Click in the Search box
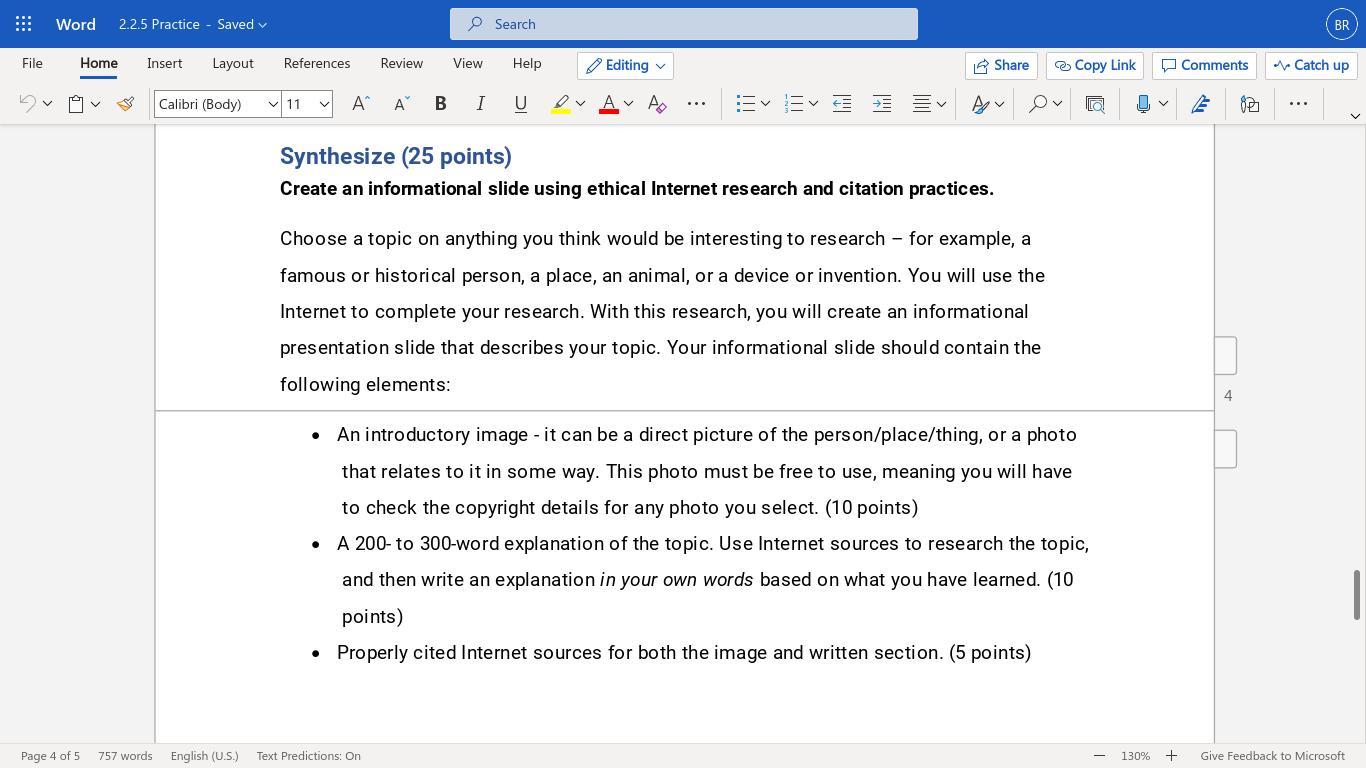This screenshot has width=1366, height=768. click(x=684, y=24)
